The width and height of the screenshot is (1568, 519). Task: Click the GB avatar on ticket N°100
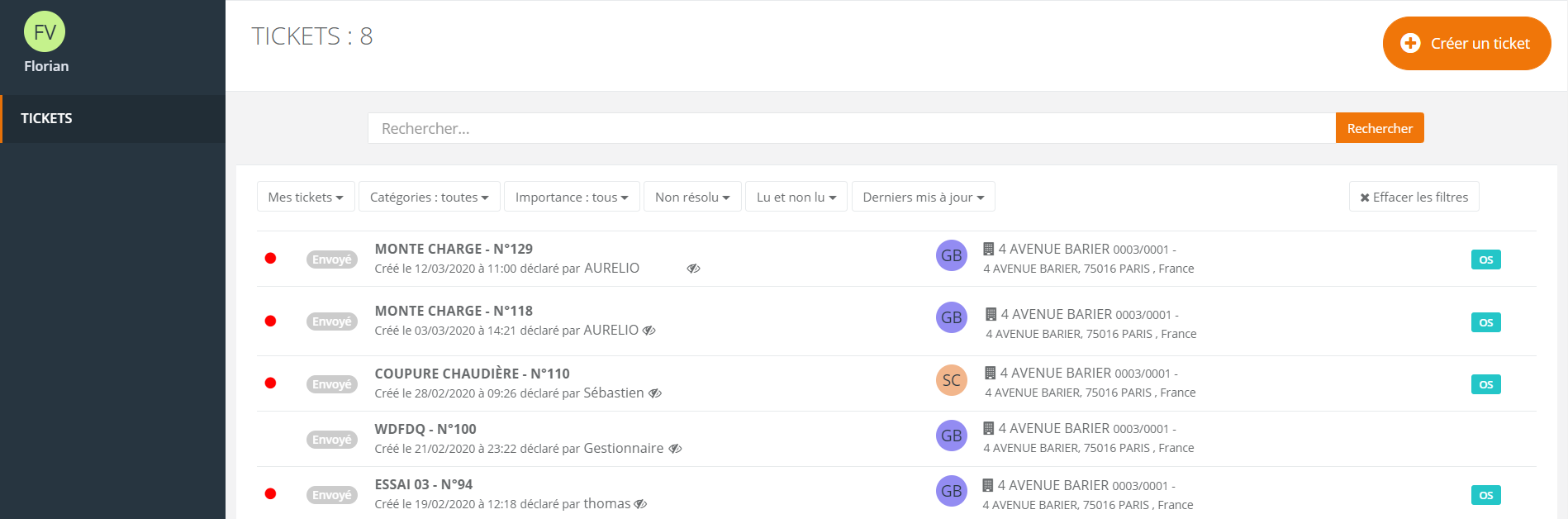pos(952,436)
